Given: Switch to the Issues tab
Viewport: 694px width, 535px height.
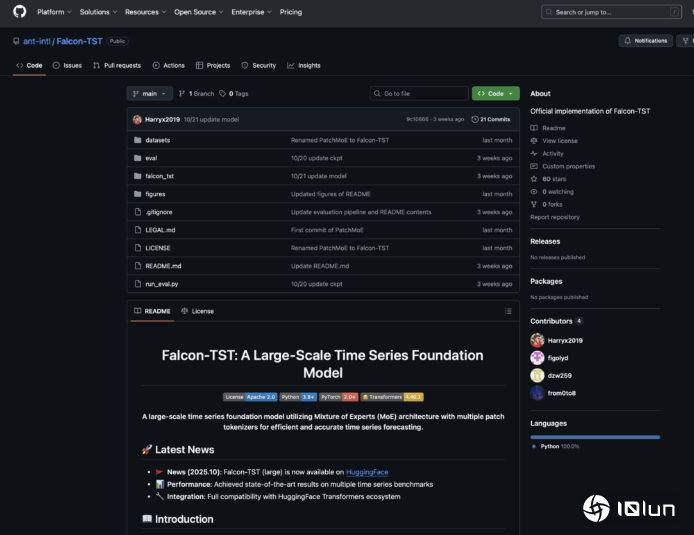Looking at the screenshot, I should 67,65.
